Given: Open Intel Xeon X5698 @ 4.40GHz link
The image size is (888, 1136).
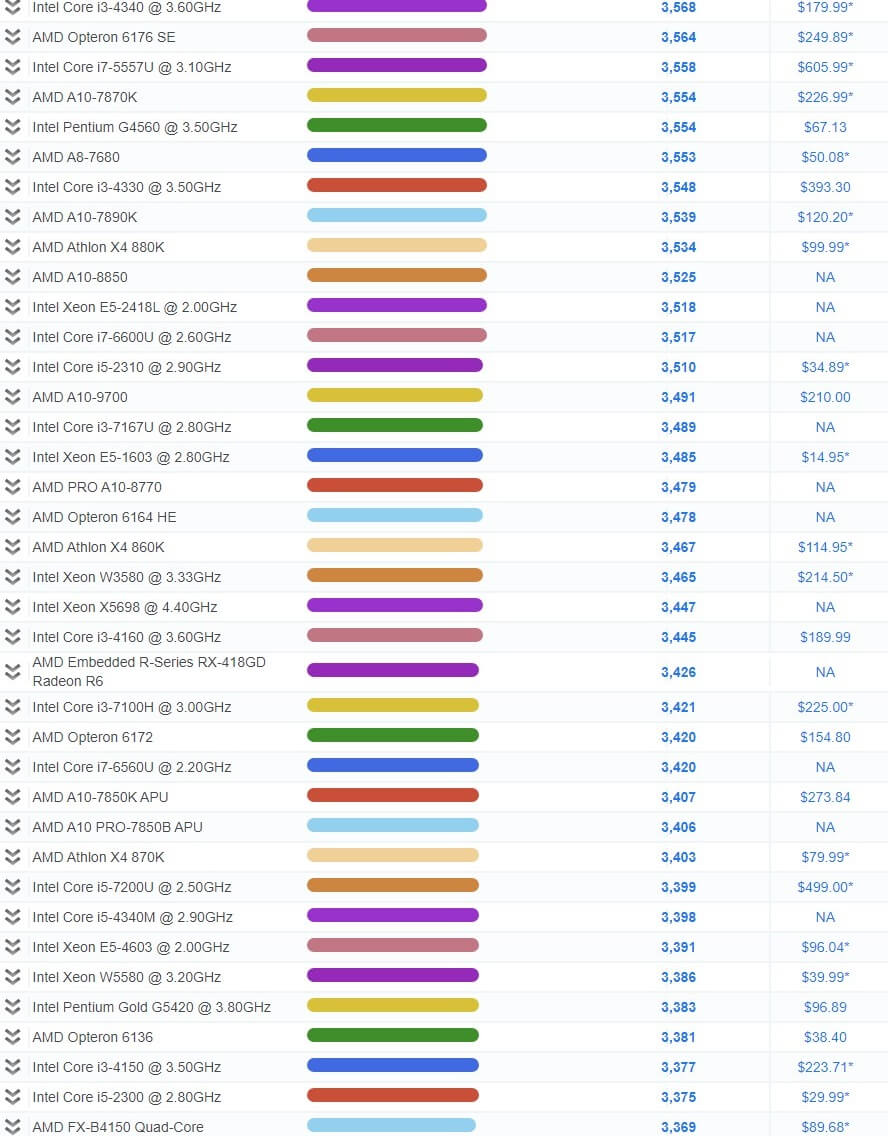Looking at the screenshot, I should coord(125,607).
